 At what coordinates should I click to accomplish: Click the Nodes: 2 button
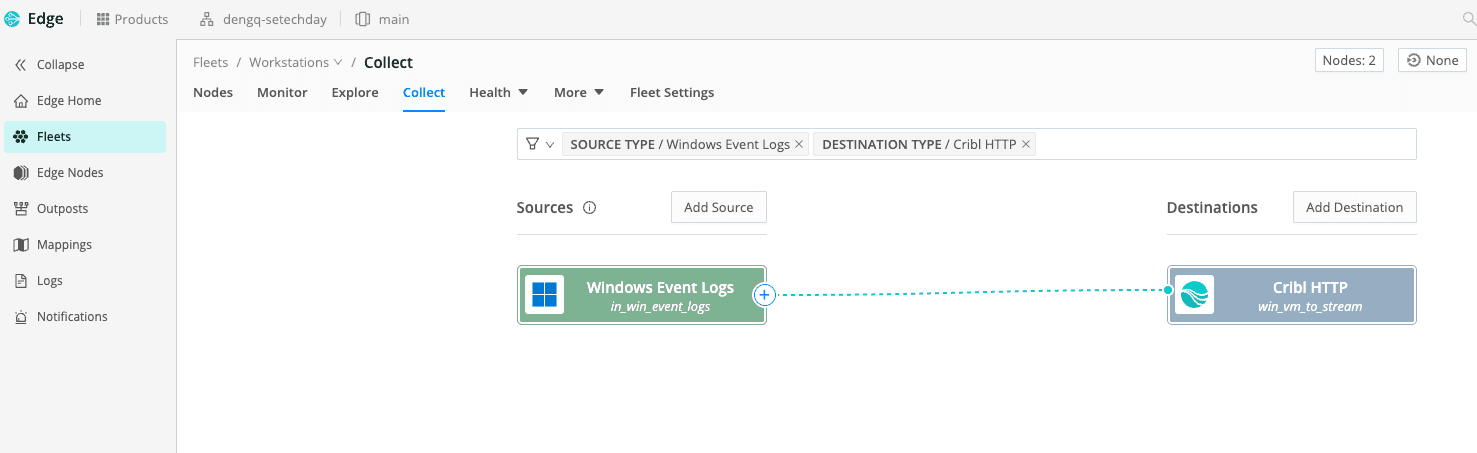coord(1349,61)
